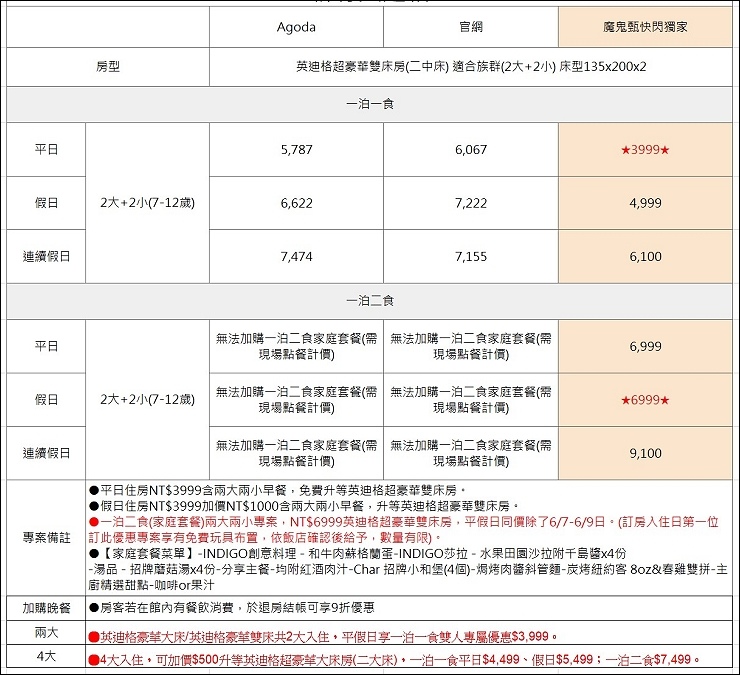Viewport: 740px width, 675px height.
Task: Click 連續假日 row label under 一泊二食
Action: pyautogui.click(x=46, y=453)
